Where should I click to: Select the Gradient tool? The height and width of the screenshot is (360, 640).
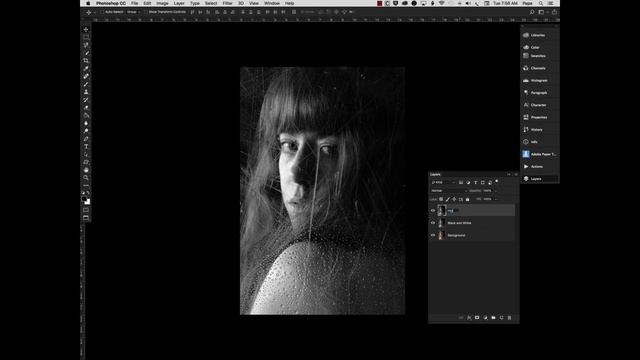pyautogui.click(x=86, y=116)
